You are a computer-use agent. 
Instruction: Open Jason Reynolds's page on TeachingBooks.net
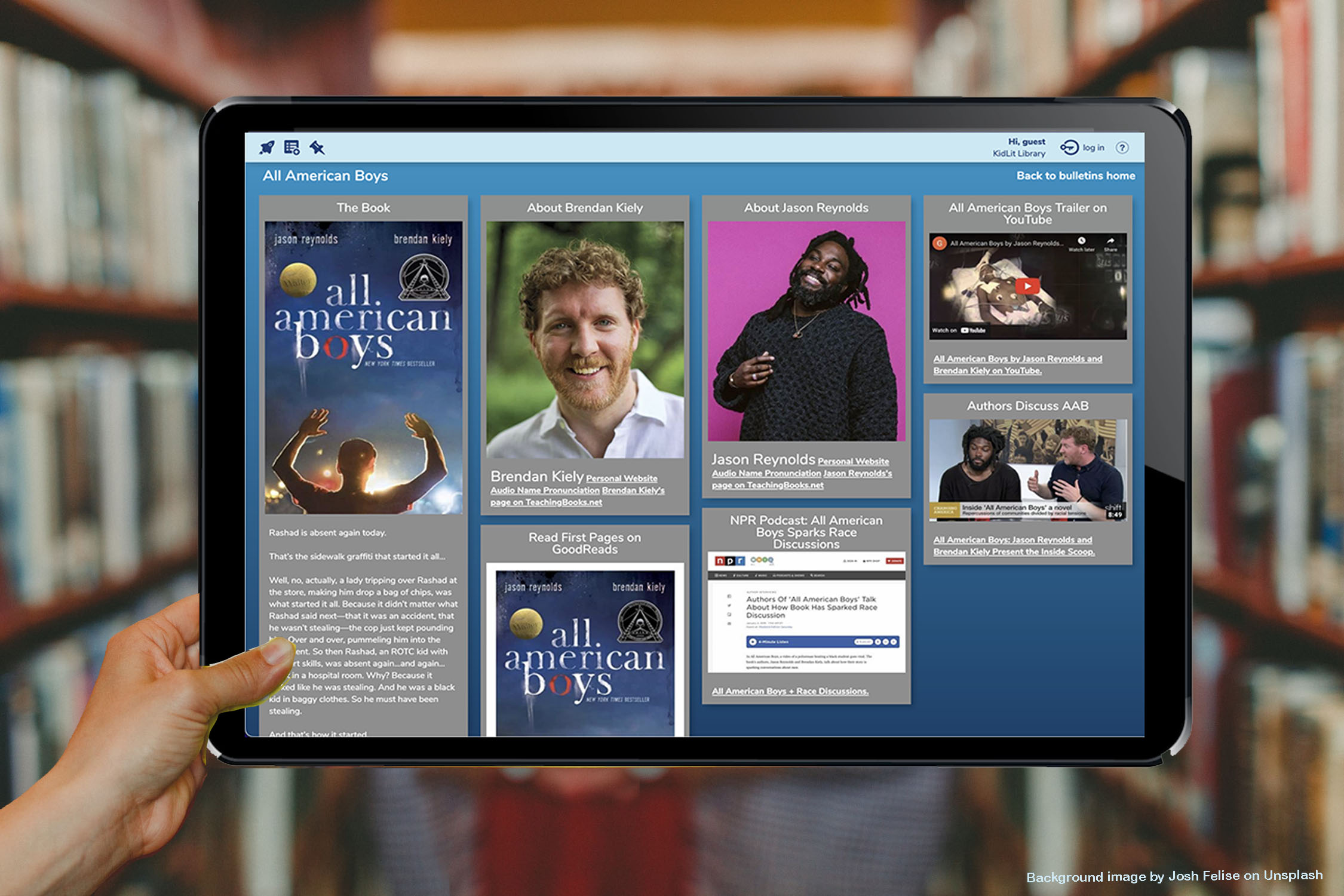pos(802,479)
